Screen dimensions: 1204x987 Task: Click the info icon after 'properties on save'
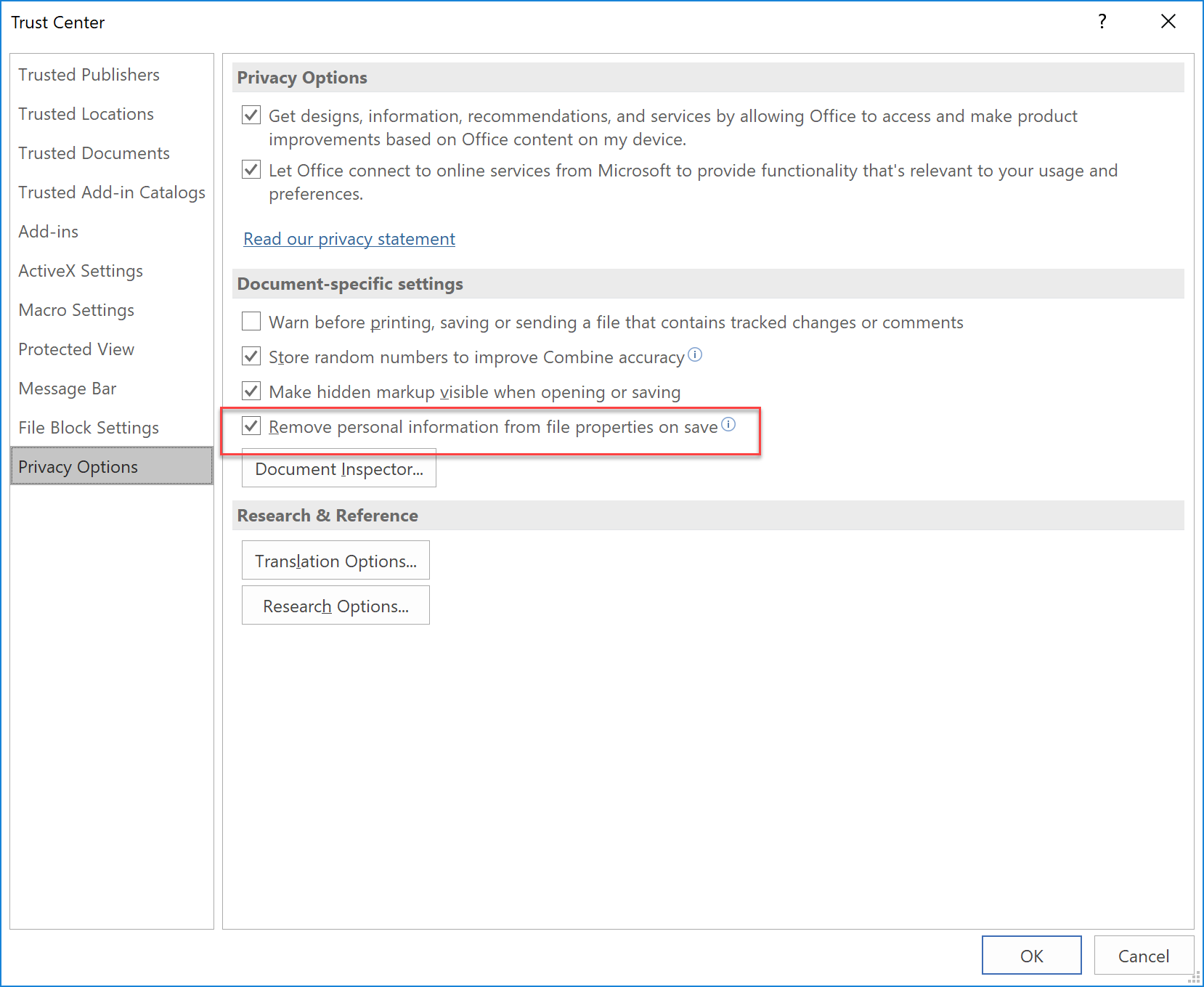click(728, 424)
